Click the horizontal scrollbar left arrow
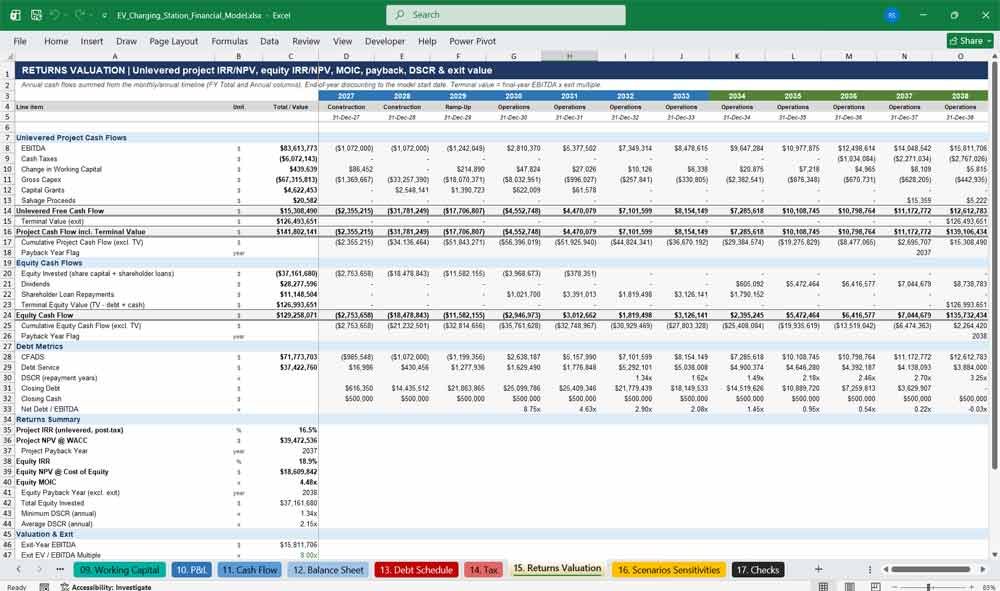The height and width of the screenshot is (591, 1000). coord(886,569)
